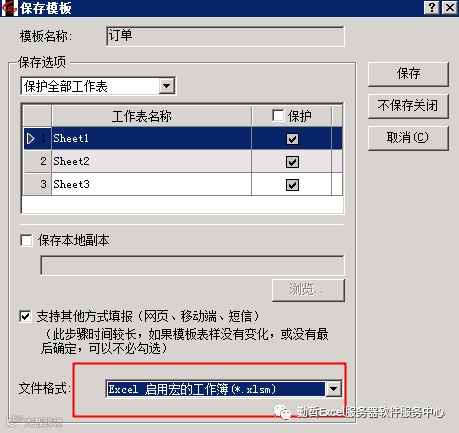Click the 浏览 browse button
Screen dimensions: 459x433
pos(308,290)
